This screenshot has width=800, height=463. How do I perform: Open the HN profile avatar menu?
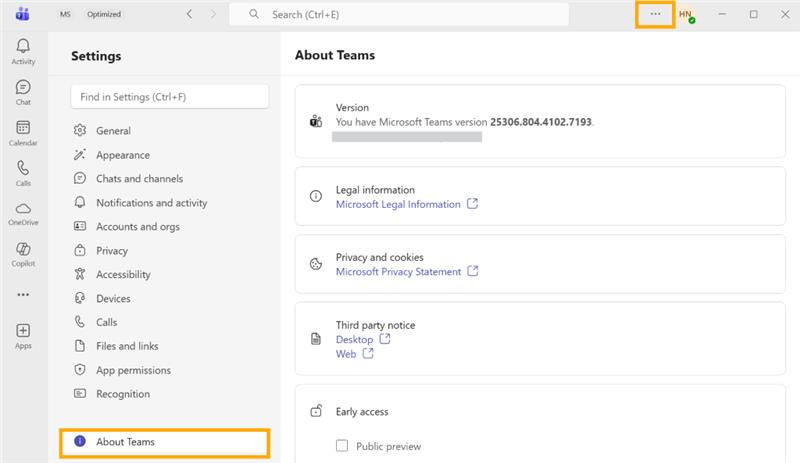686,15
